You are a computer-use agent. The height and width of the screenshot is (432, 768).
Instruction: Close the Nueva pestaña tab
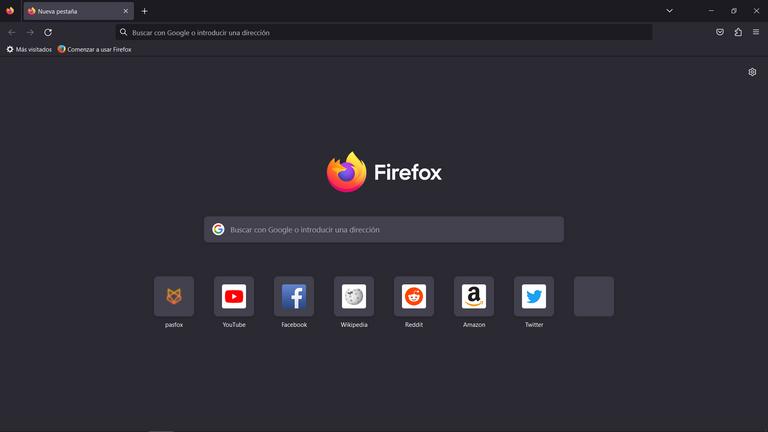[x=125, y=11]
